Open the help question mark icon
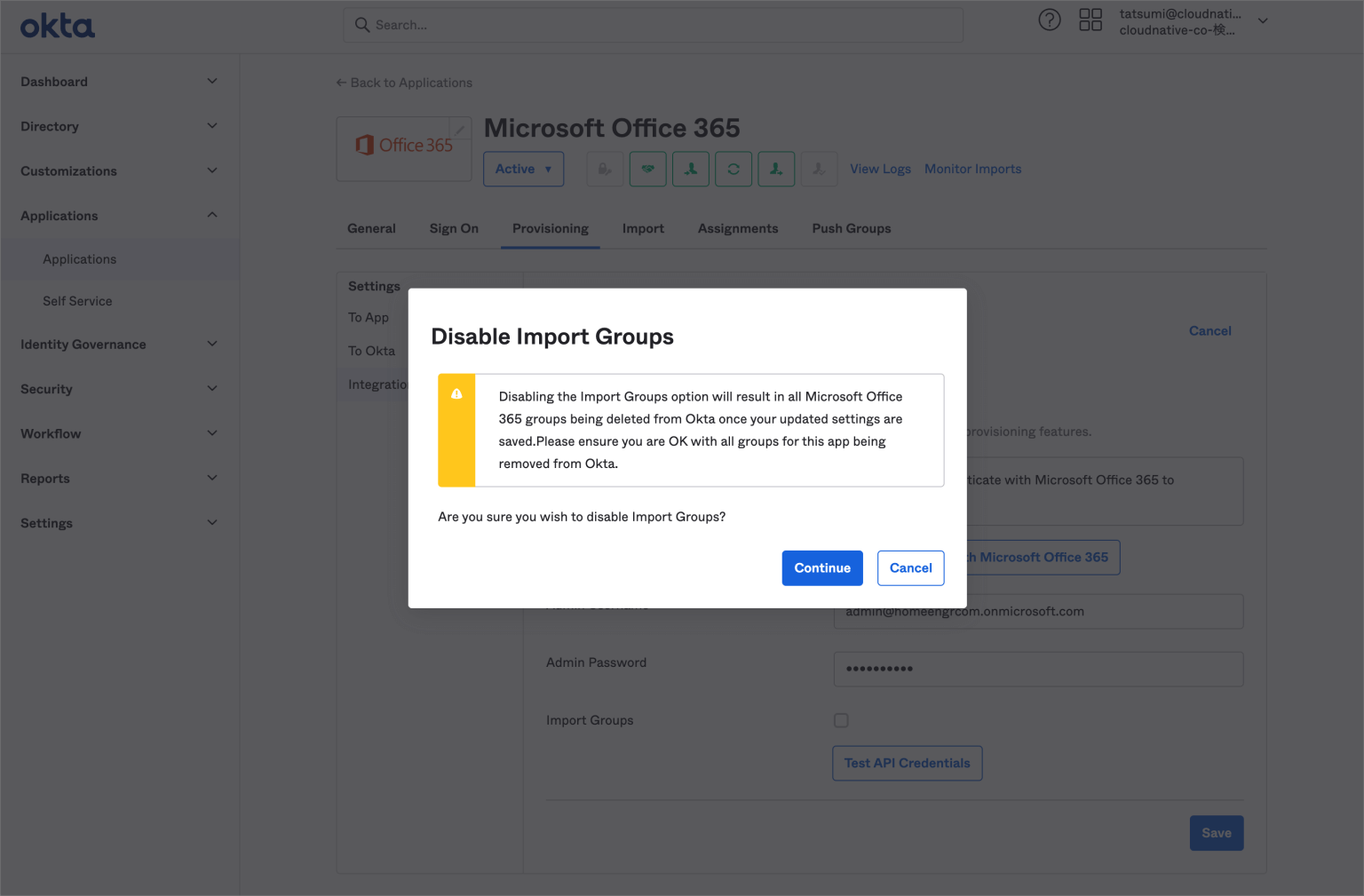1364x896 pixels. pos(1050,19)
